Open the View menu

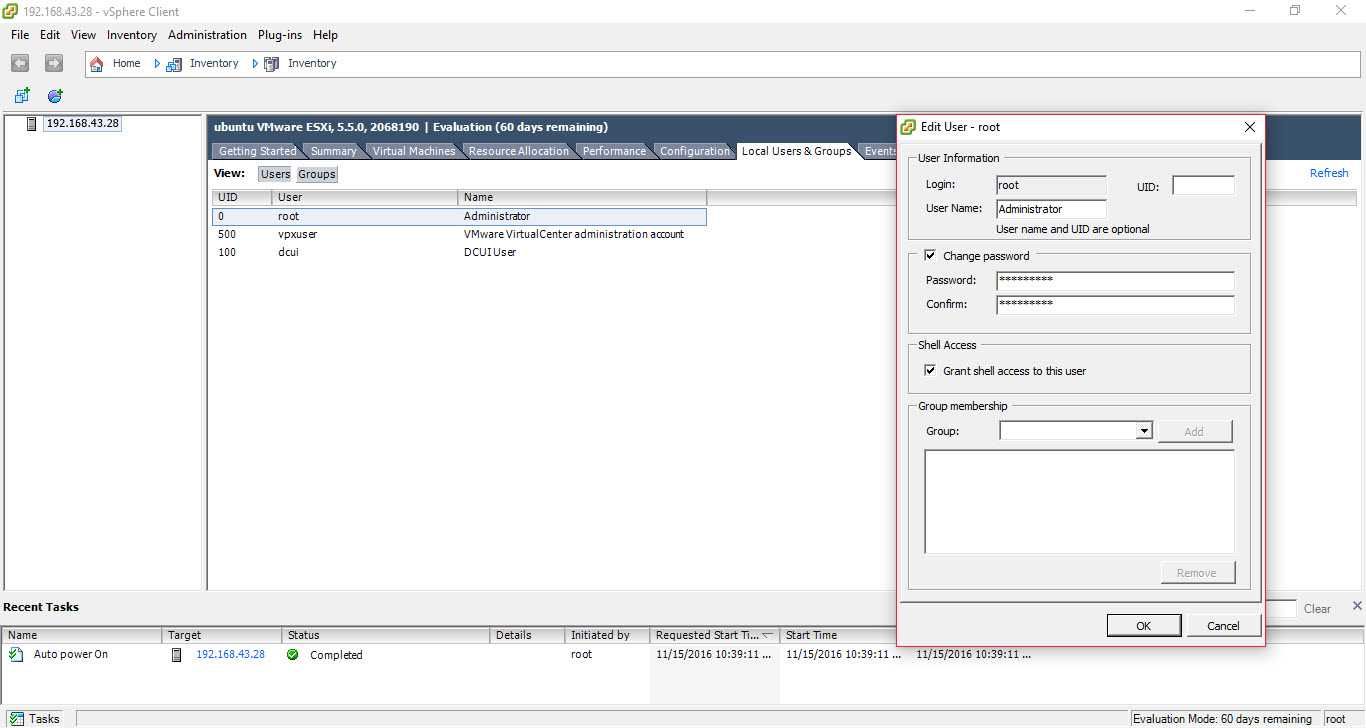tap(84, 35)
